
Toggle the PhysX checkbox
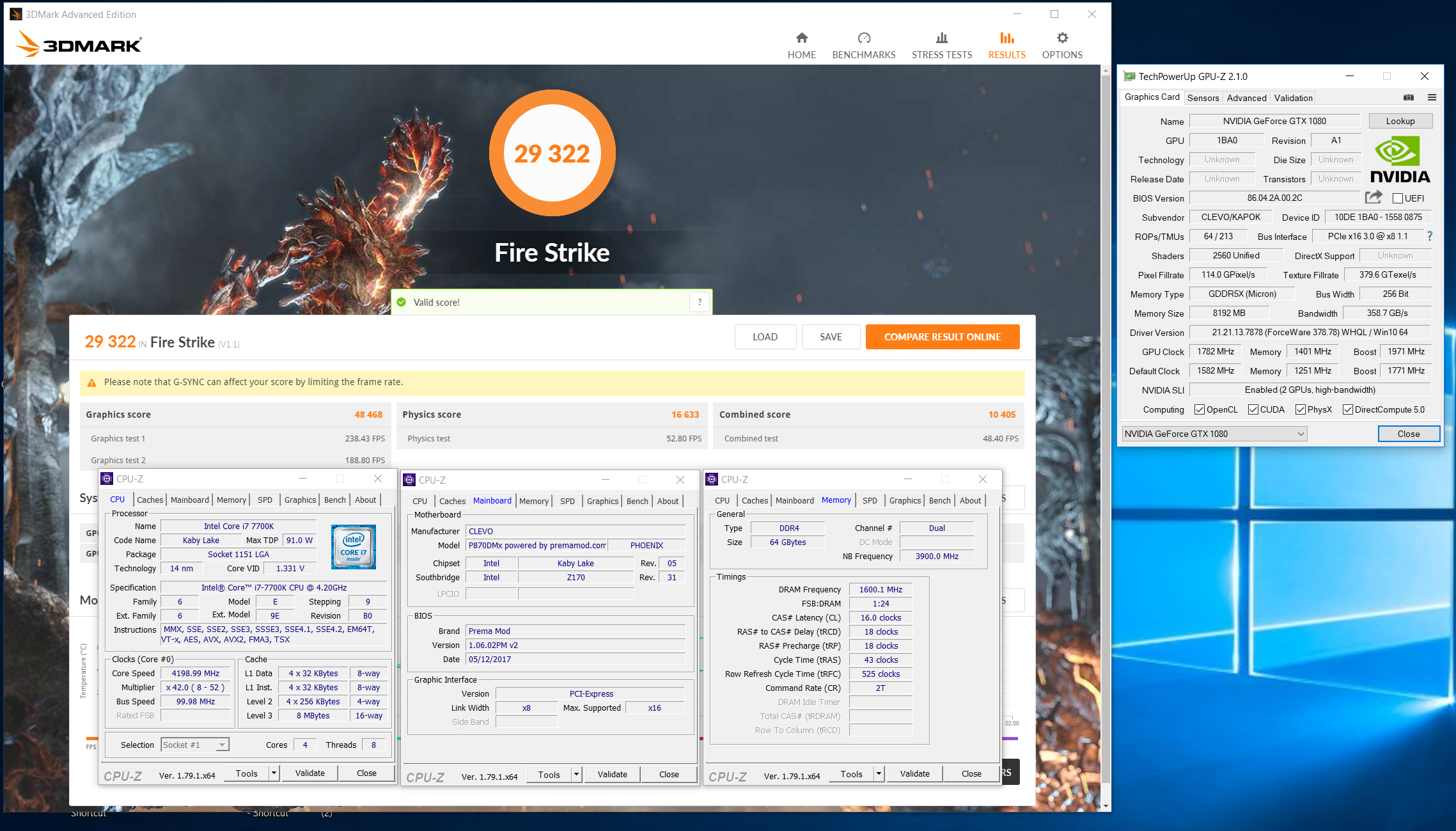coord(1300,409)
